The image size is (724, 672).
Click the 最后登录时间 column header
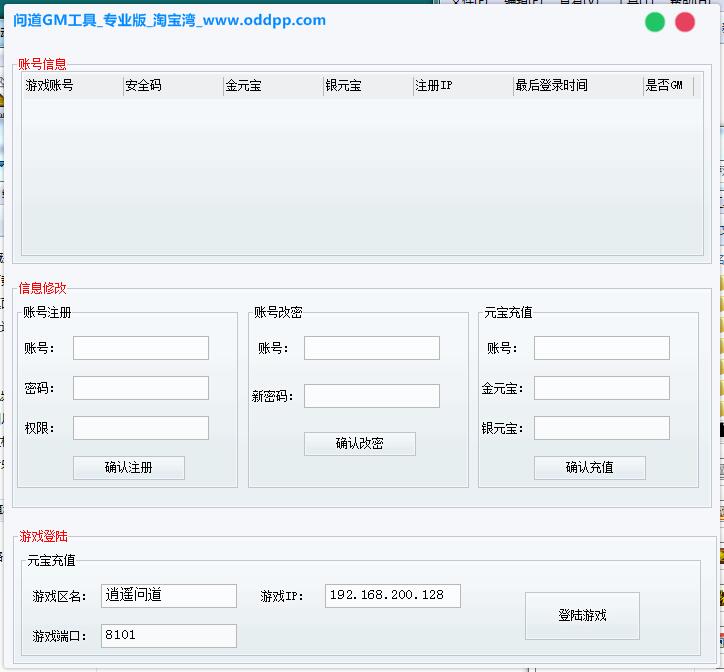(x=577, y=86)
